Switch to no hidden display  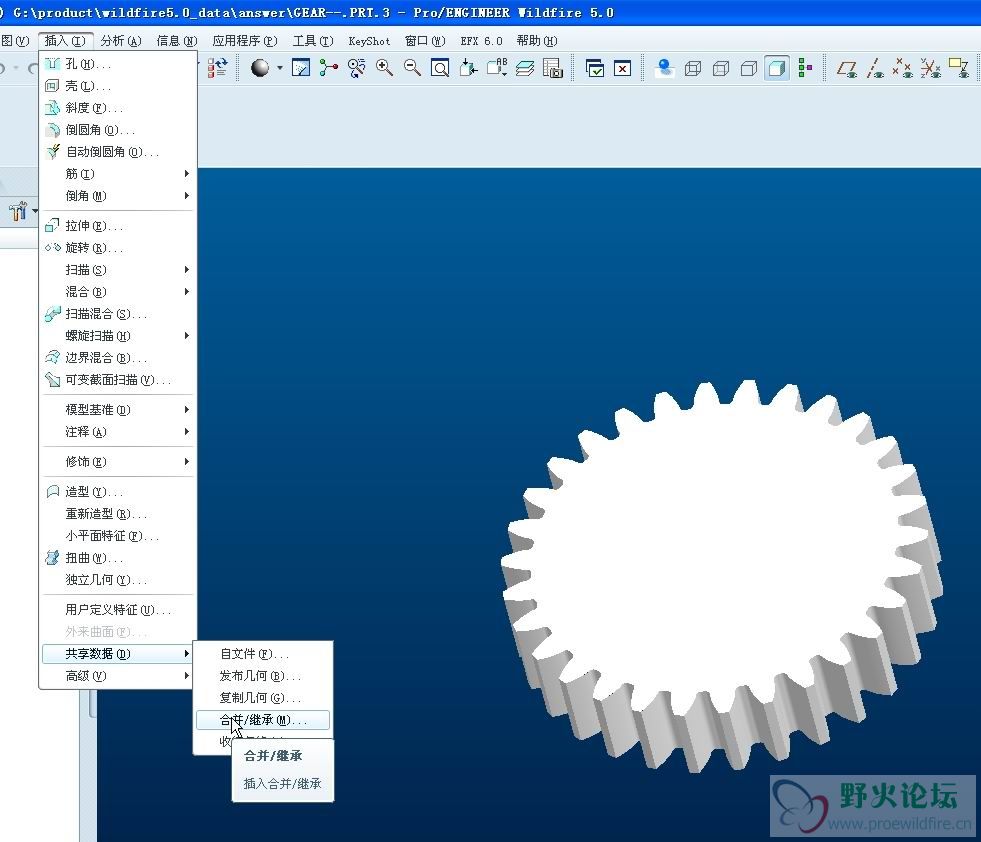[x=749, y=68]
